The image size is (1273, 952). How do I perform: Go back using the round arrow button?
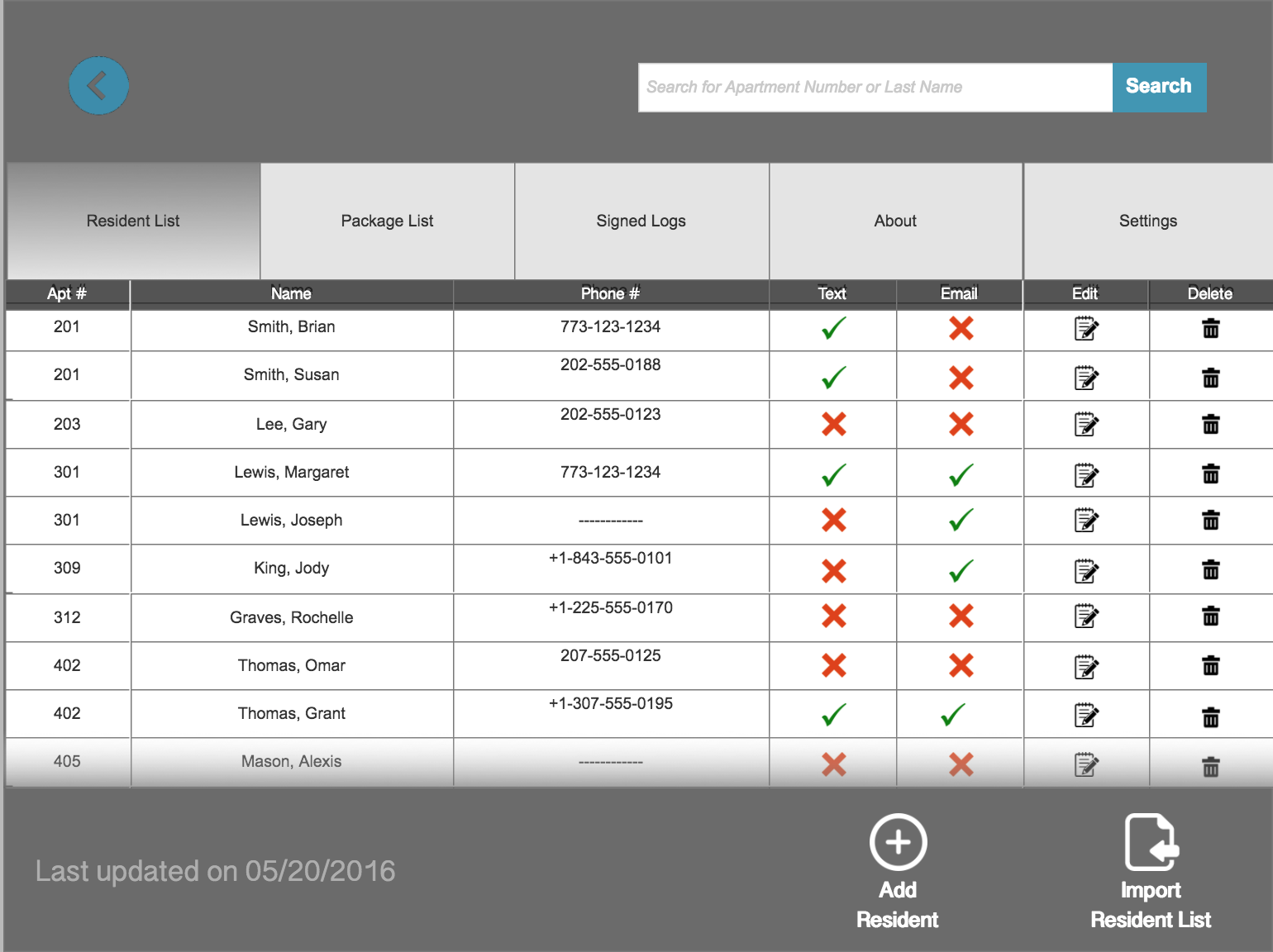(98, 86)
